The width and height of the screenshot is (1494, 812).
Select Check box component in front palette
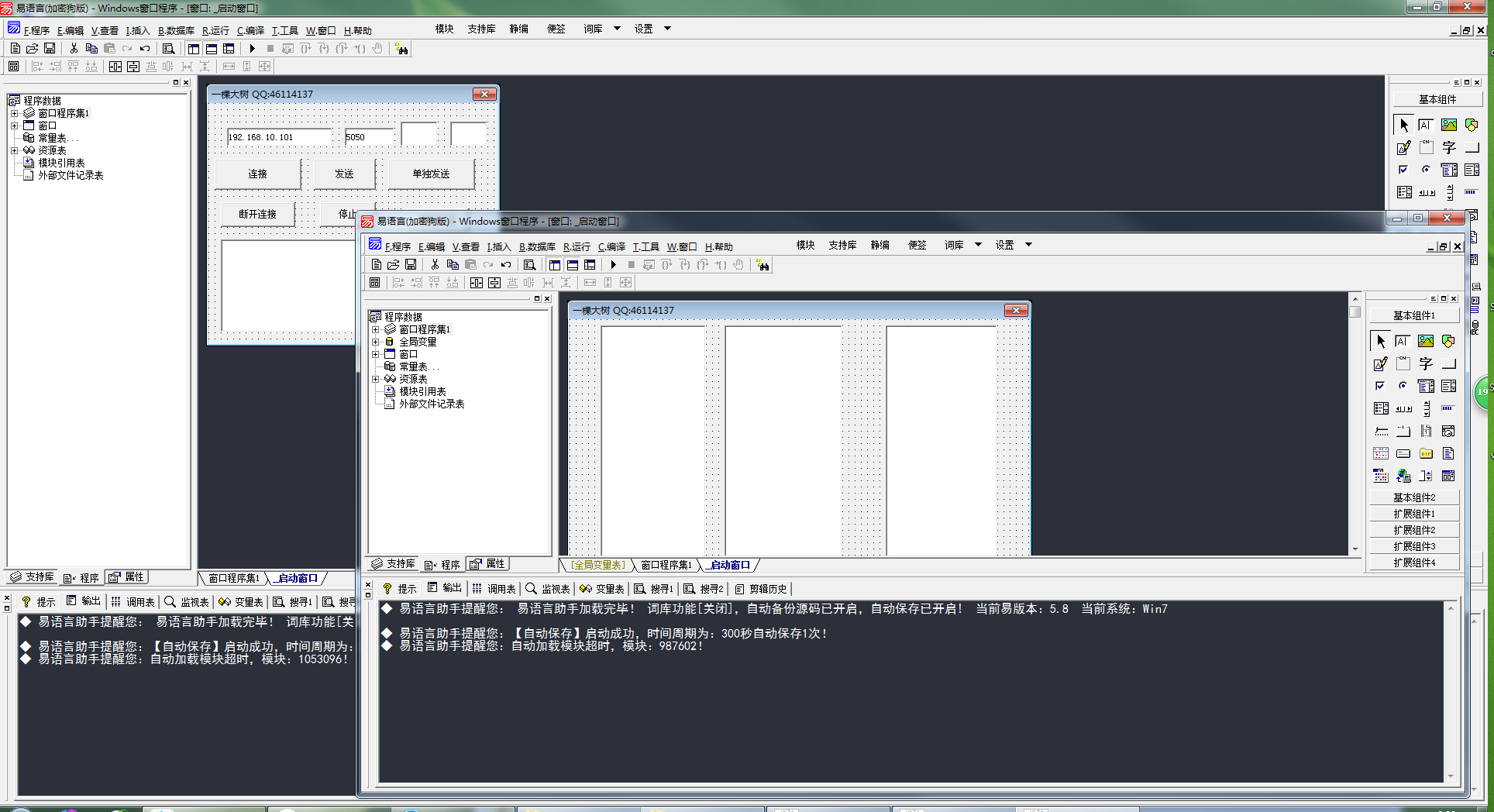pyautogui.click(x=1380, y=386)
